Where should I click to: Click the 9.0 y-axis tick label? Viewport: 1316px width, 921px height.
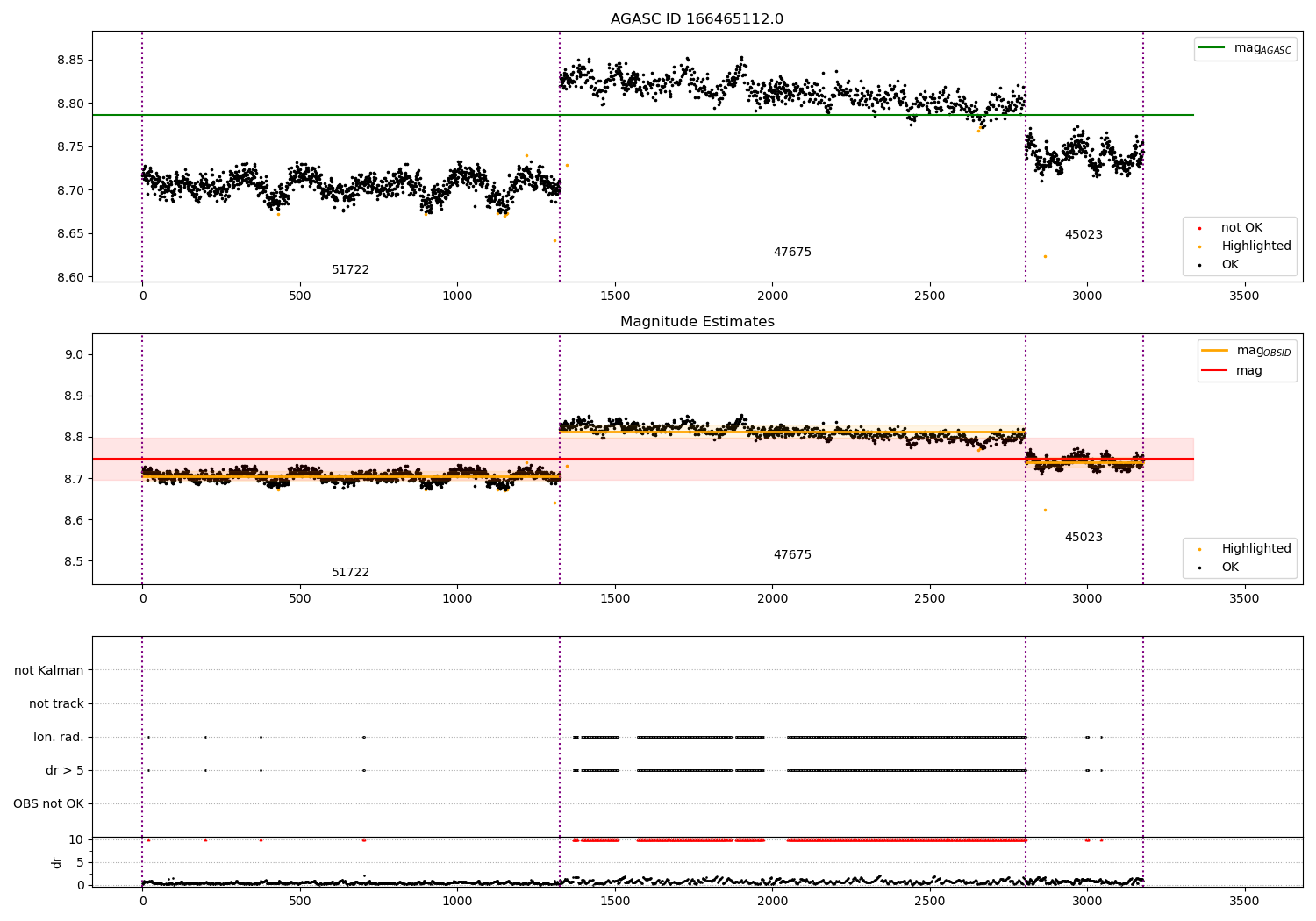[74, 355]
